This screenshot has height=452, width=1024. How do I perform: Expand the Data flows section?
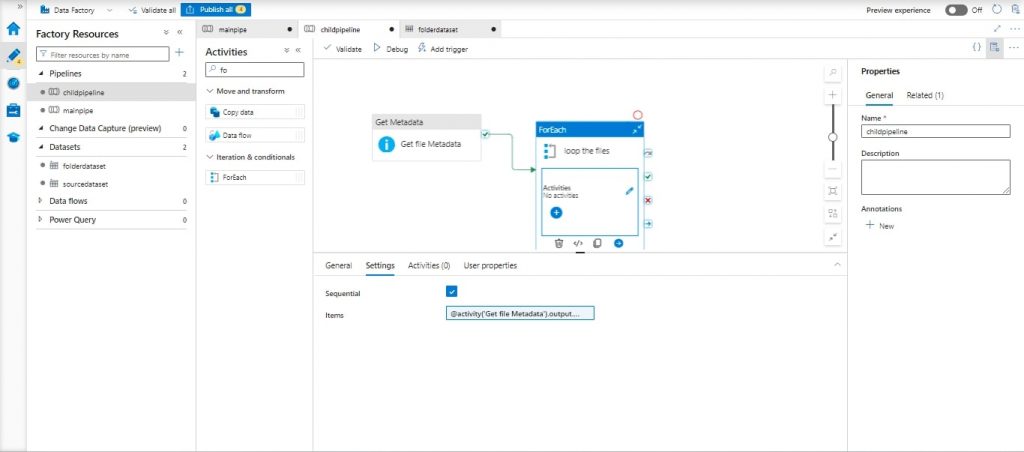tap(41, 201)
